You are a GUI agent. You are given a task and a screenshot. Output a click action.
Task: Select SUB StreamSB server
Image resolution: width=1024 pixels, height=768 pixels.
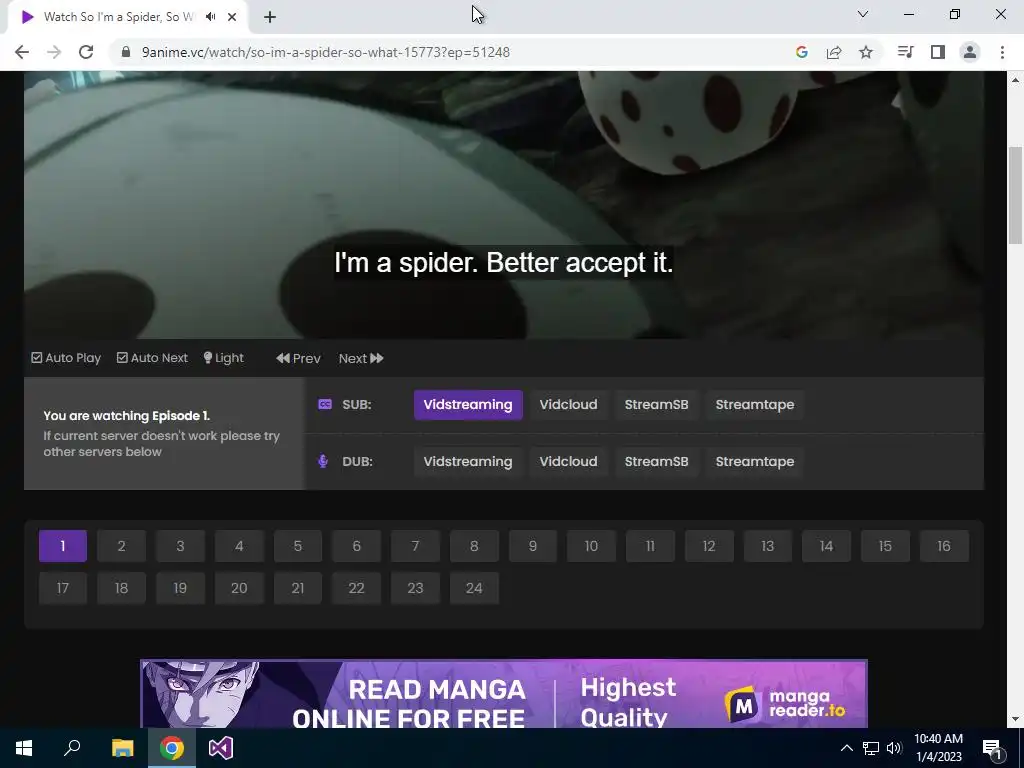coord(656,405)
